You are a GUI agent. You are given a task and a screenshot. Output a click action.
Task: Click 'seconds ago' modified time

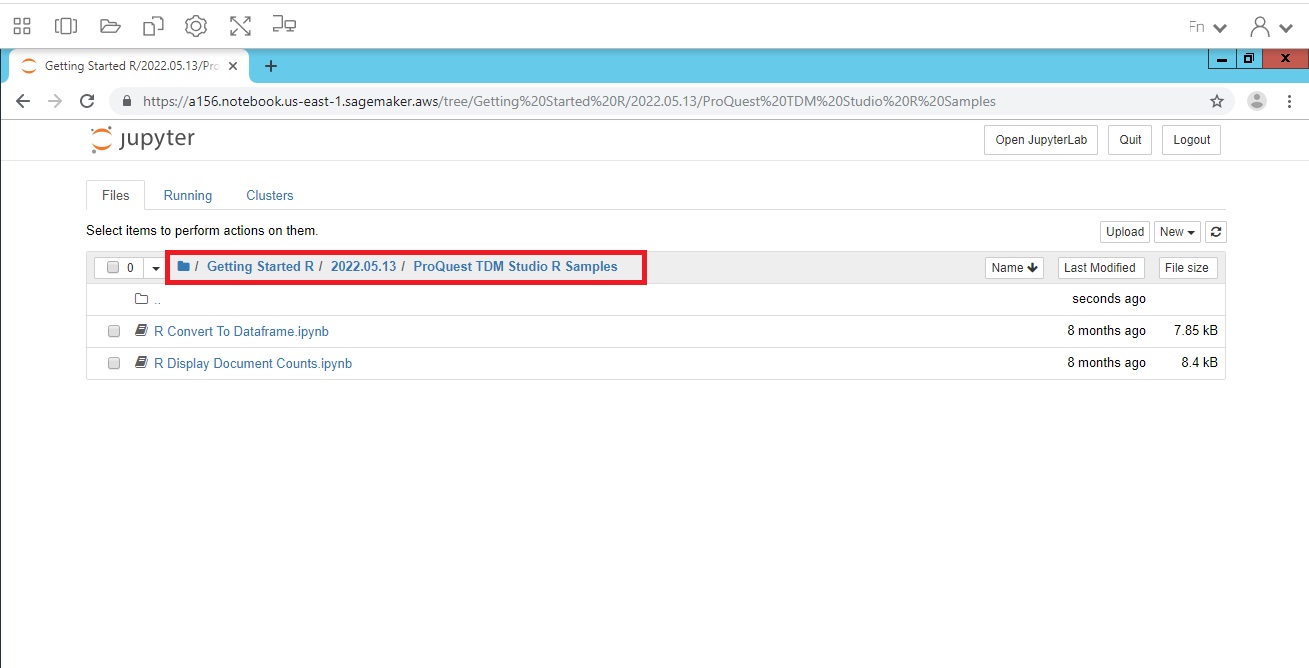1109,299
